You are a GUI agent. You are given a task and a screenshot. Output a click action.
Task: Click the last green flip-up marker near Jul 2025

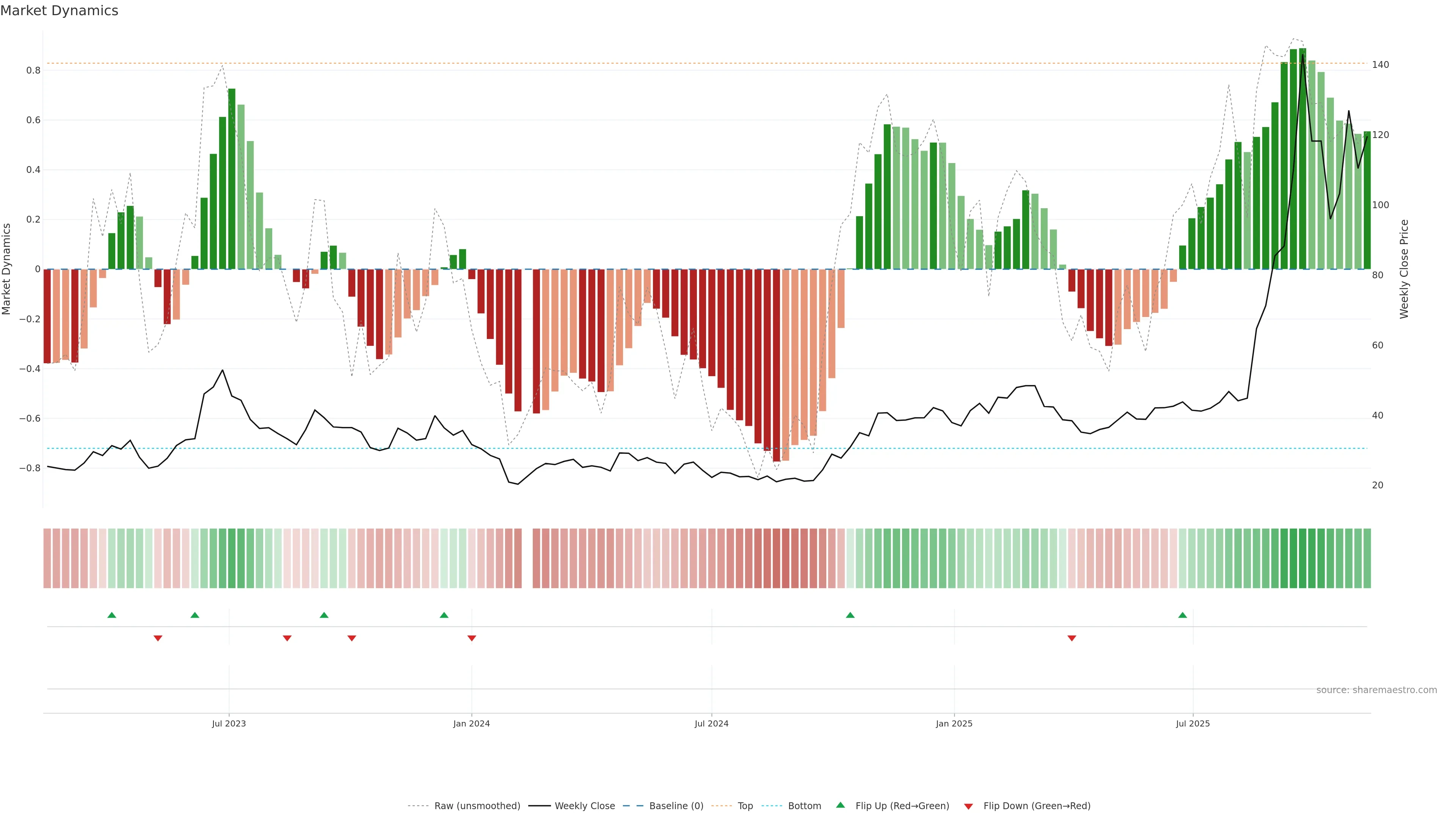1183,615
